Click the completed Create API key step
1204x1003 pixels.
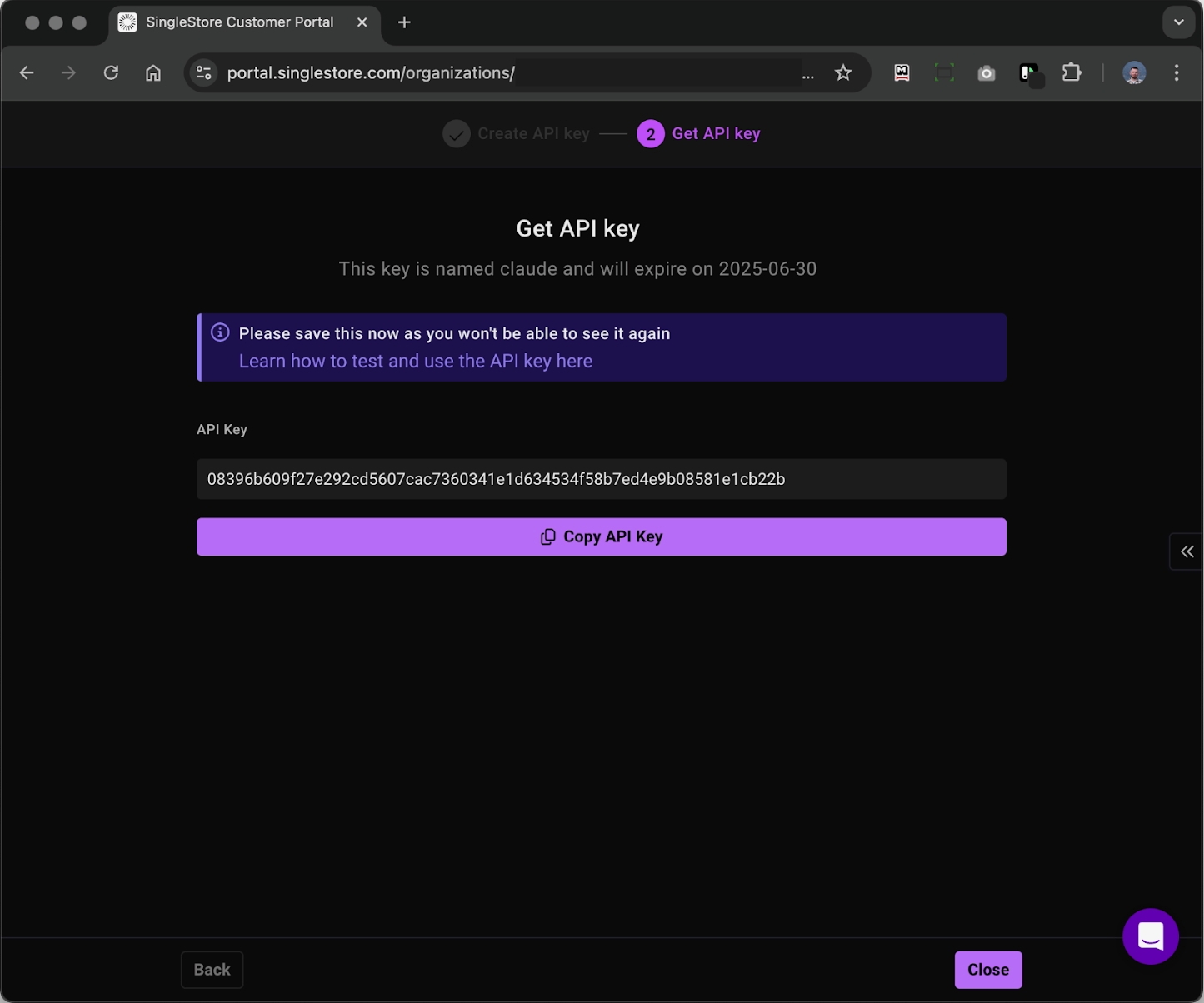[x=517, y=133]
